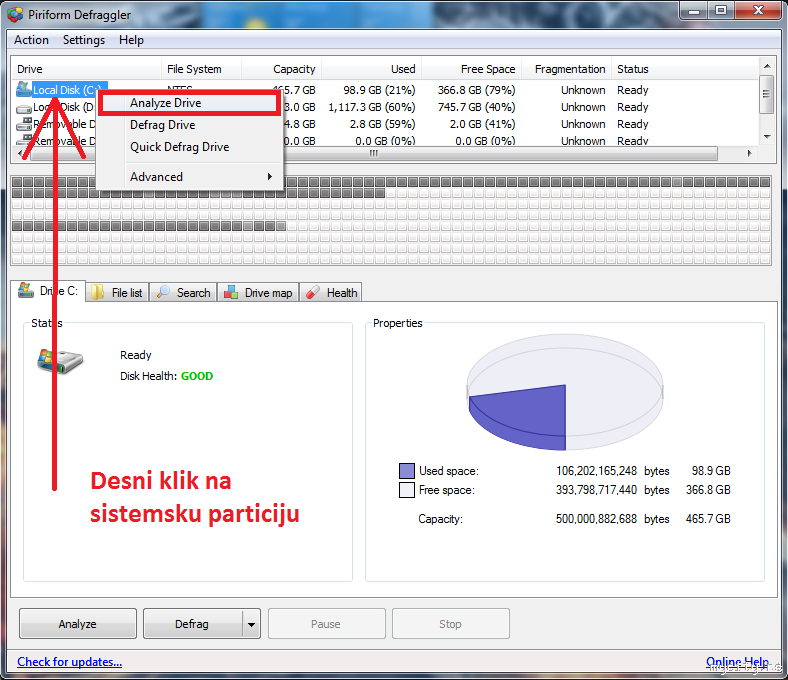Image resolution: width=788 pixels, height=680 pixels.
Task: Sort by the Used column header
Action: pyautogui.click(x=371, y=69)
